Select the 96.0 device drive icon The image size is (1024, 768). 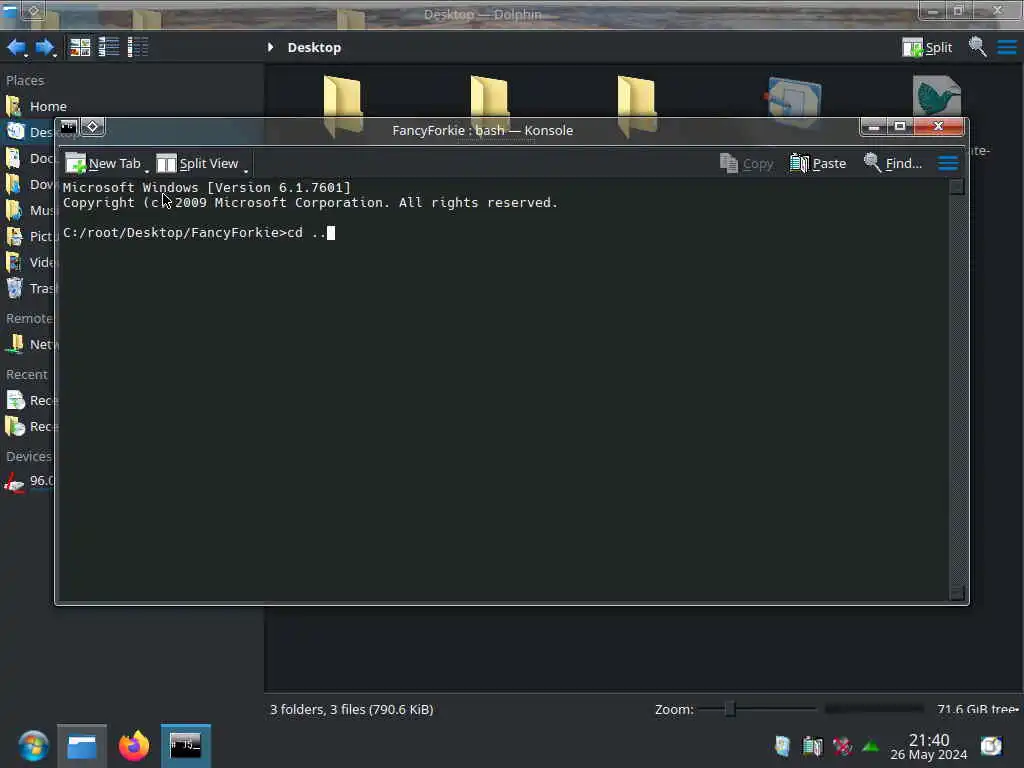tap(14, 482)
